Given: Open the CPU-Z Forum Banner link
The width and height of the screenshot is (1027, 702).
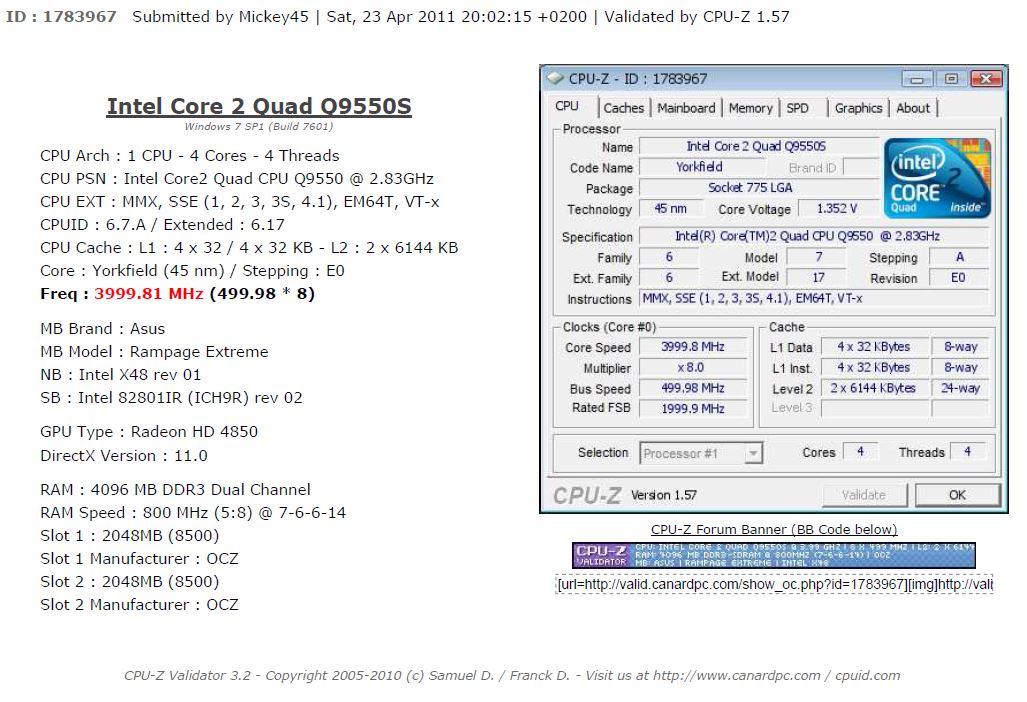Looking at the screenshot, I should (774, 529).
